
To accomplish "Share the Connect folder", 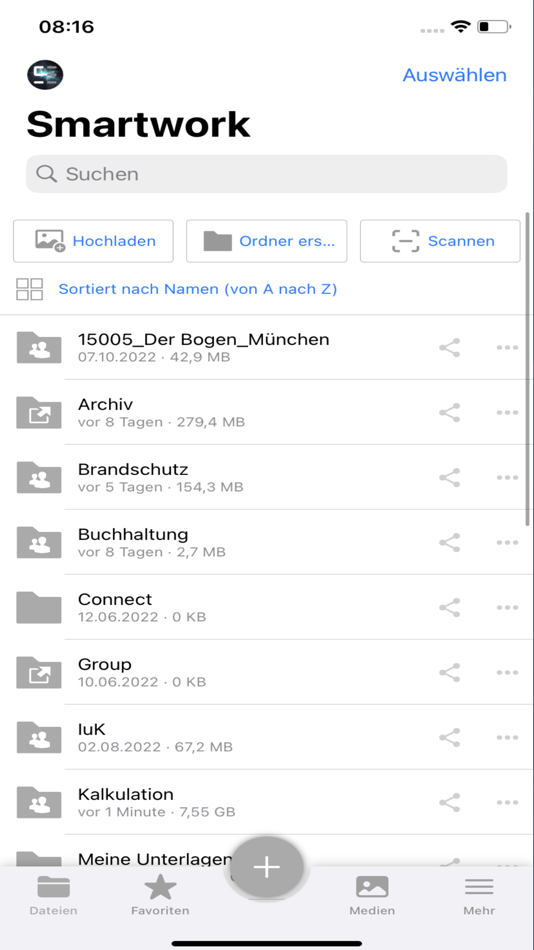I will click(x=449, y=608).
